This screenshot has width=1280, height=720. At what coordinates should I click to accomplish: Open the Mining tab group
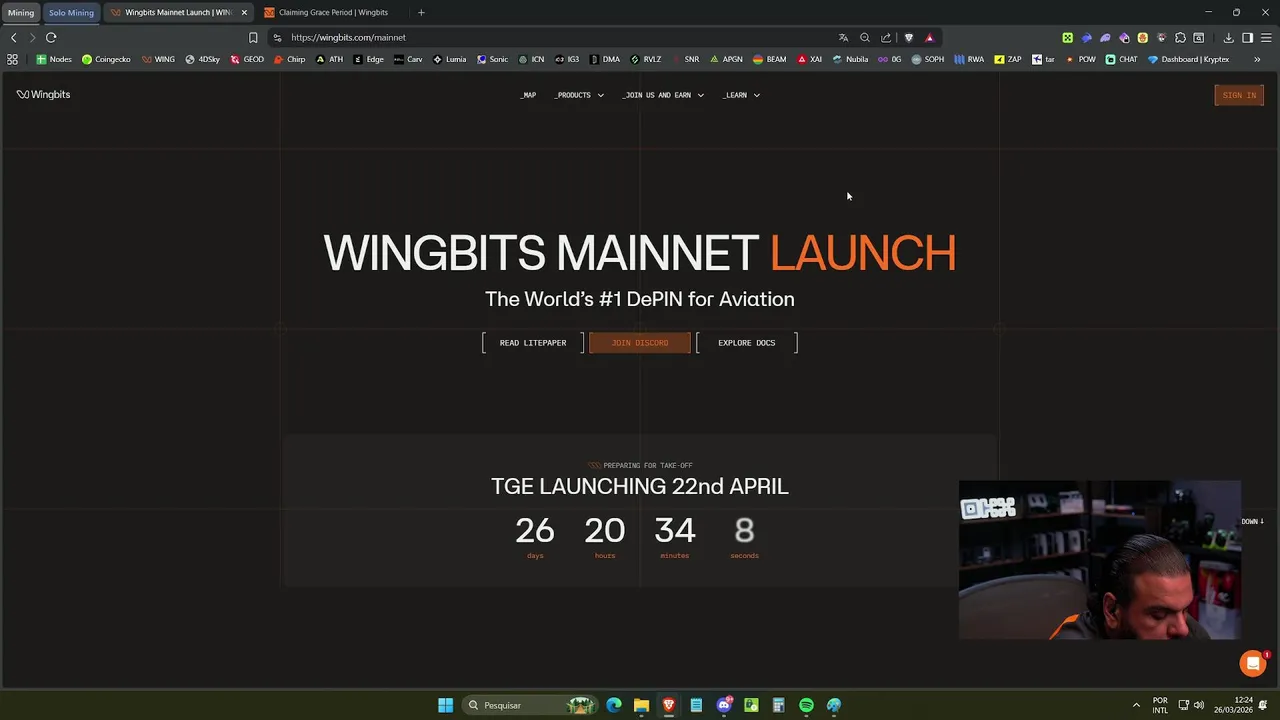point(21,12)
